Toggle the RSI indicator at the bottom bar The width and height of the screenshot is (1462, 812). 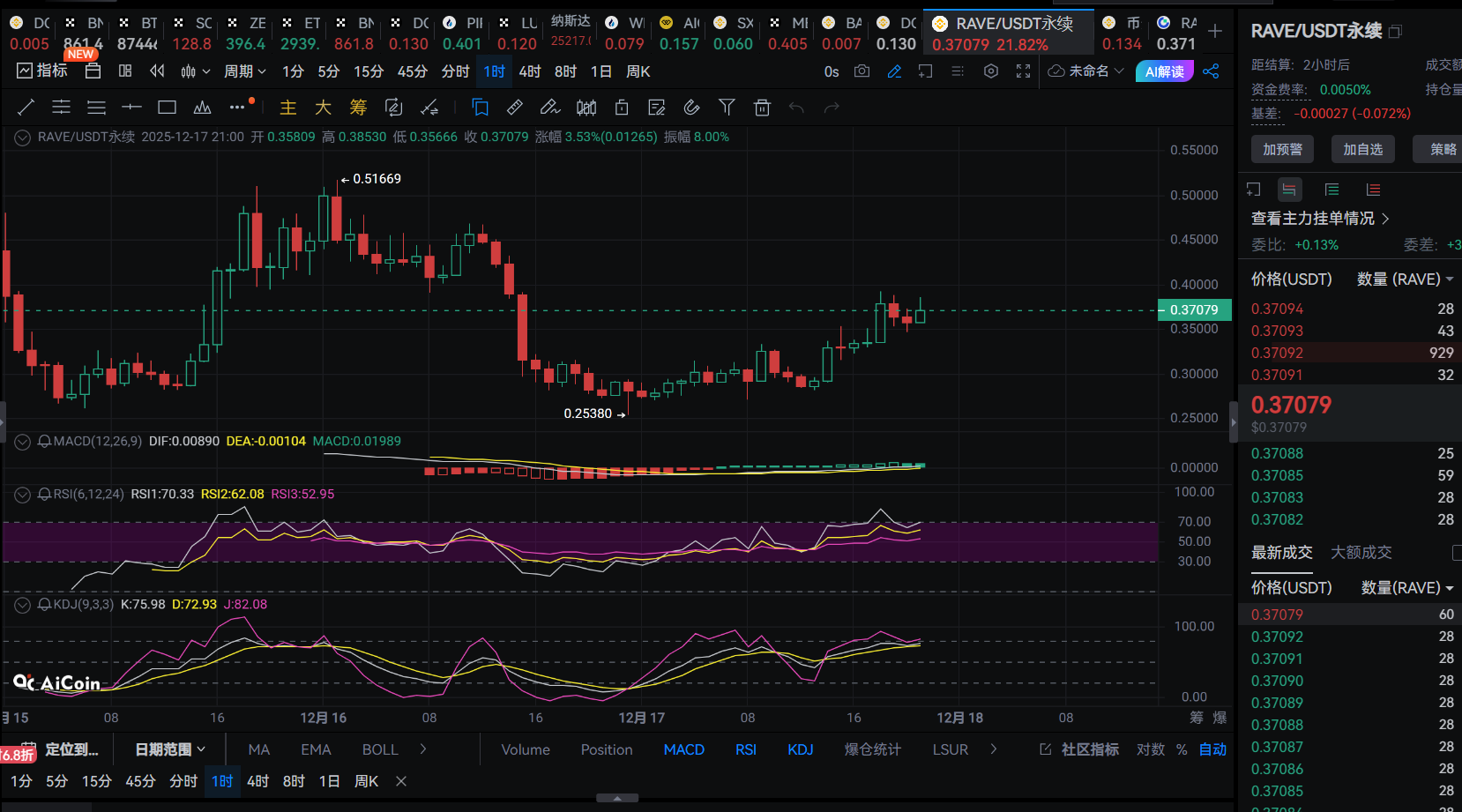(745, 749)
